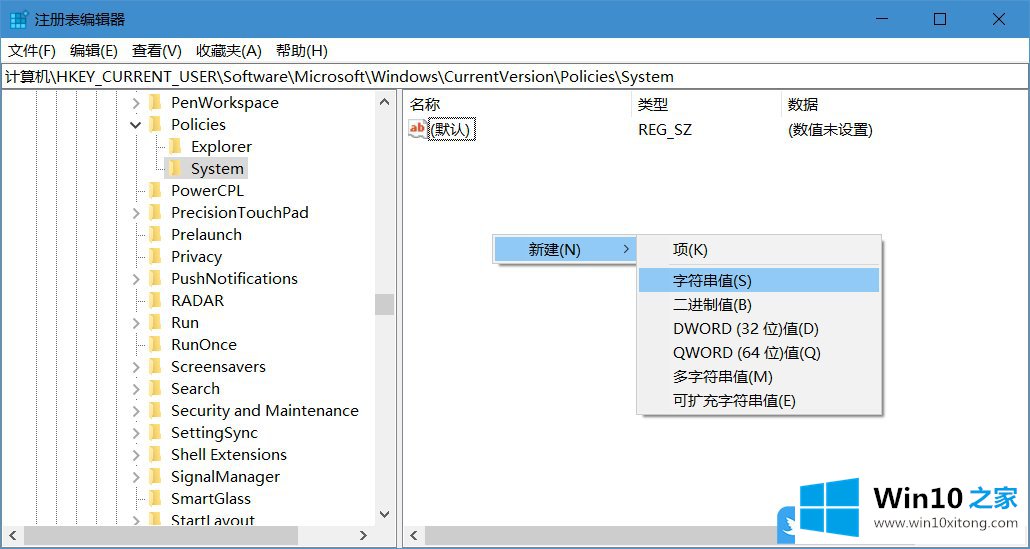The width and height of the screenshot is (1030, 549).
Task: Click the PenWorkspace folder icon
Action: coord(155,102)
